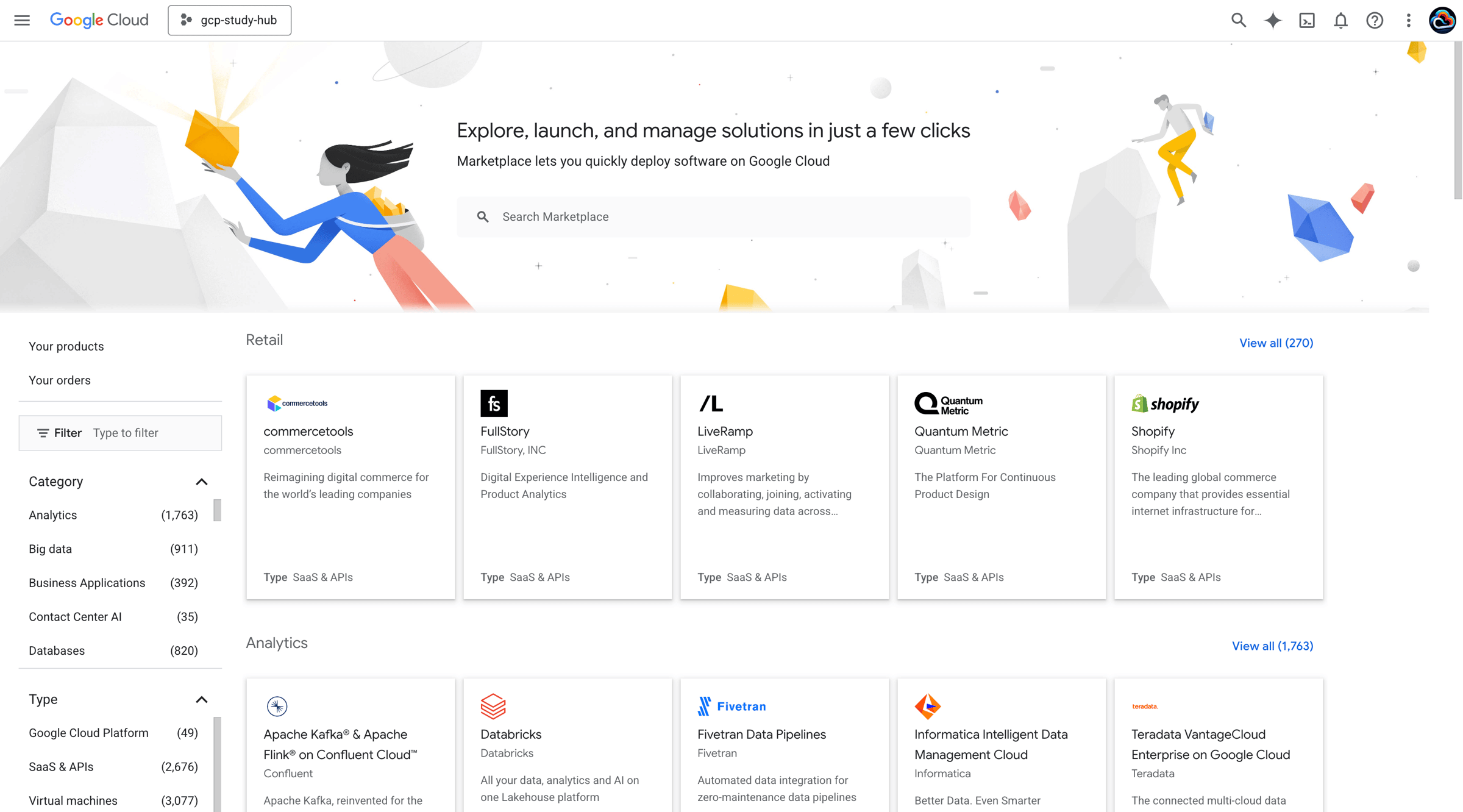Activate Cloud Shell terminal icon
The height and width of the screenshot is (812, 1463).
(x=1306, y=20)
